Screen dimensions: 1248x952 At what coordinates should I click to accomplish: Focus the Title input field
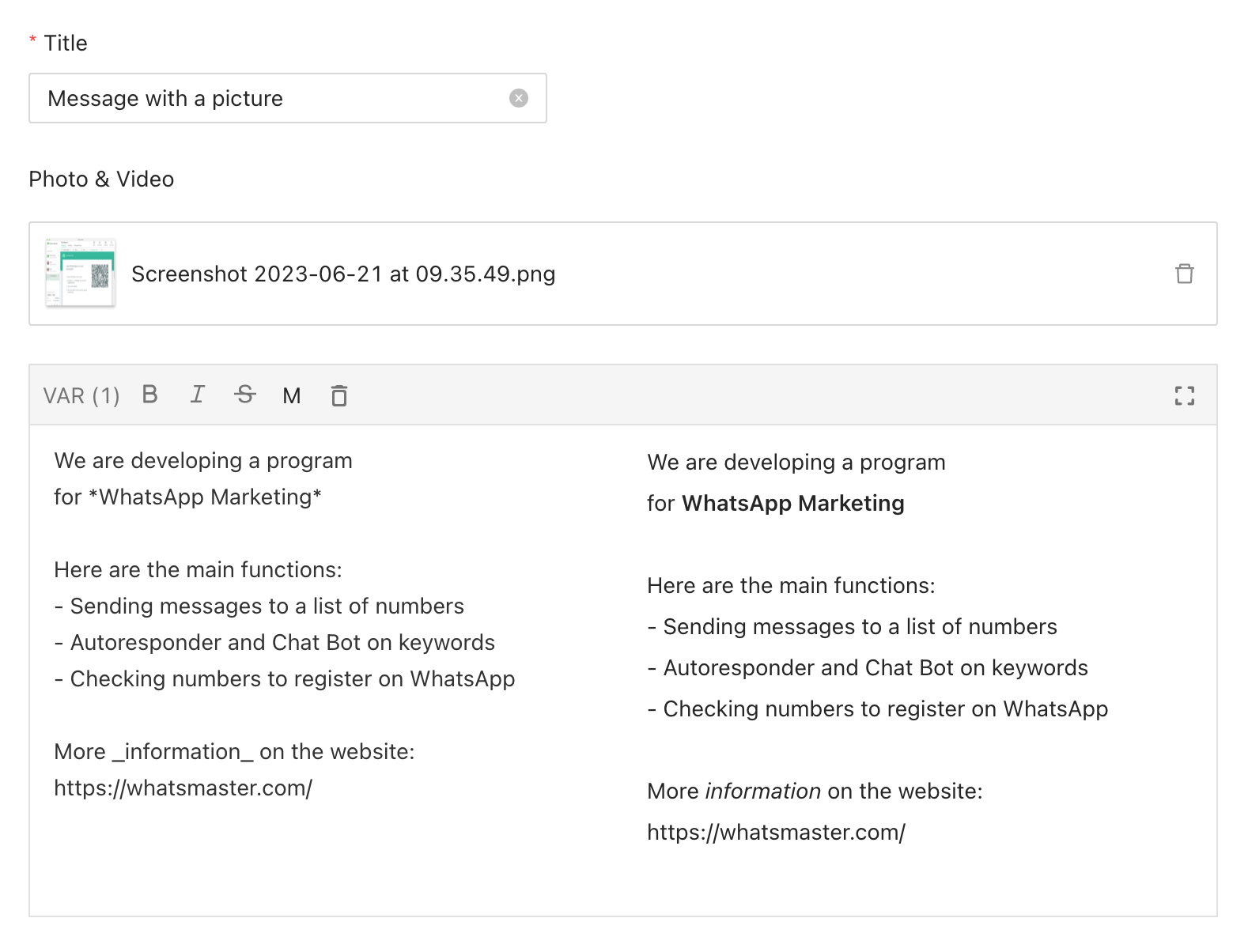click(269, 98)
